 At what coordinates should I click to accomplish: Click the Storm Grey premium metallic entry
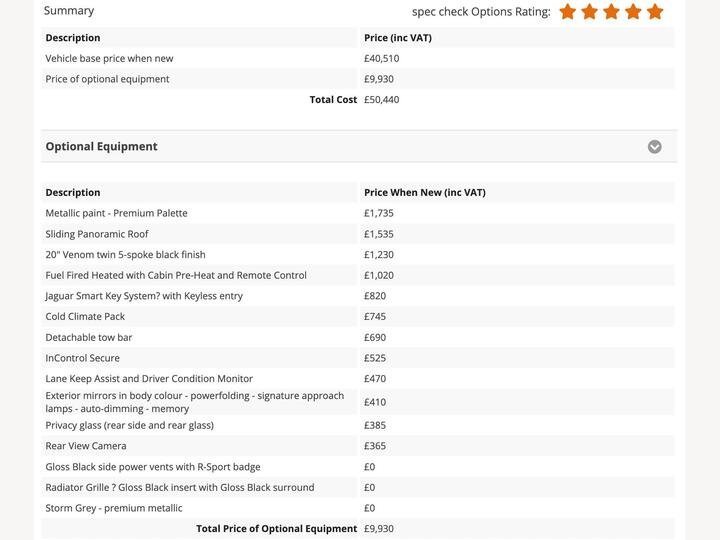[x=113, y=508]
